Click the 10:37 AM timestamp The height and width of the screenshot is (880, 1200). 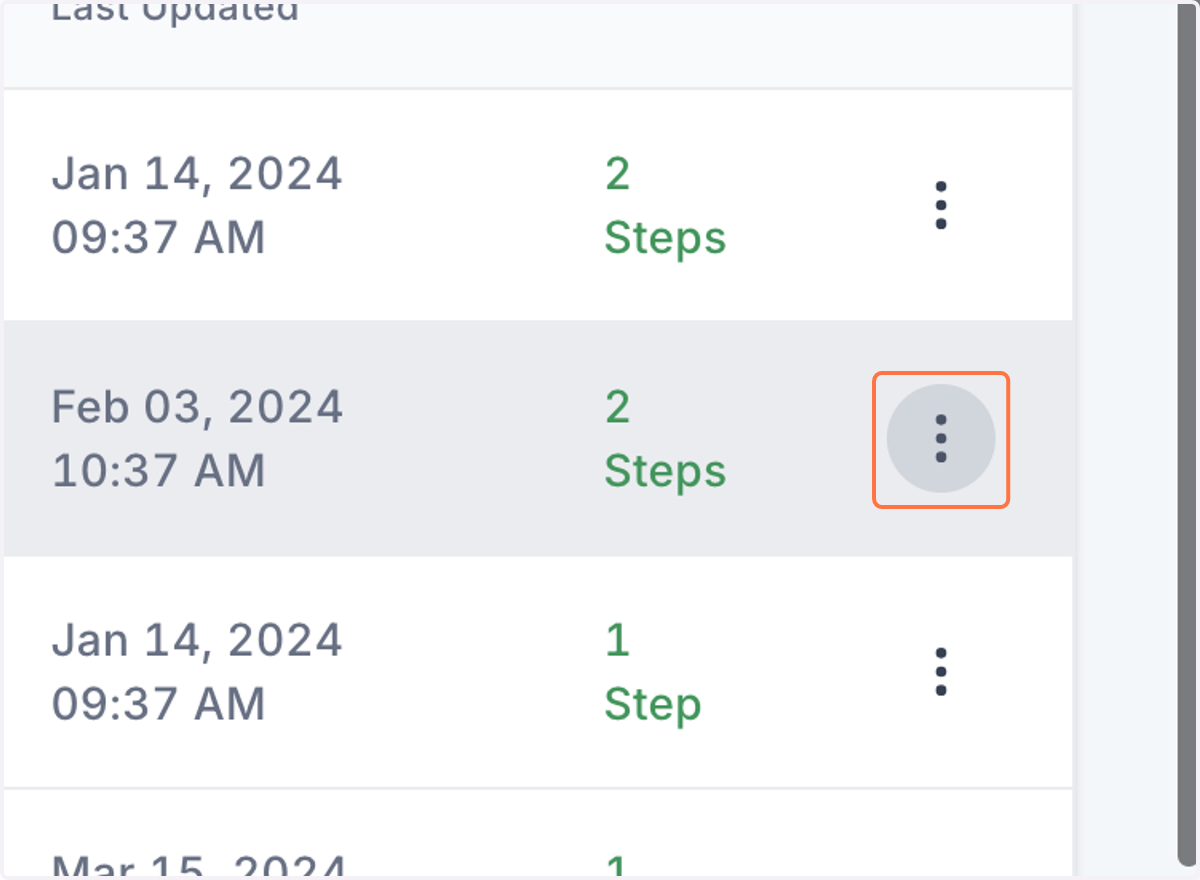(158, 471)
